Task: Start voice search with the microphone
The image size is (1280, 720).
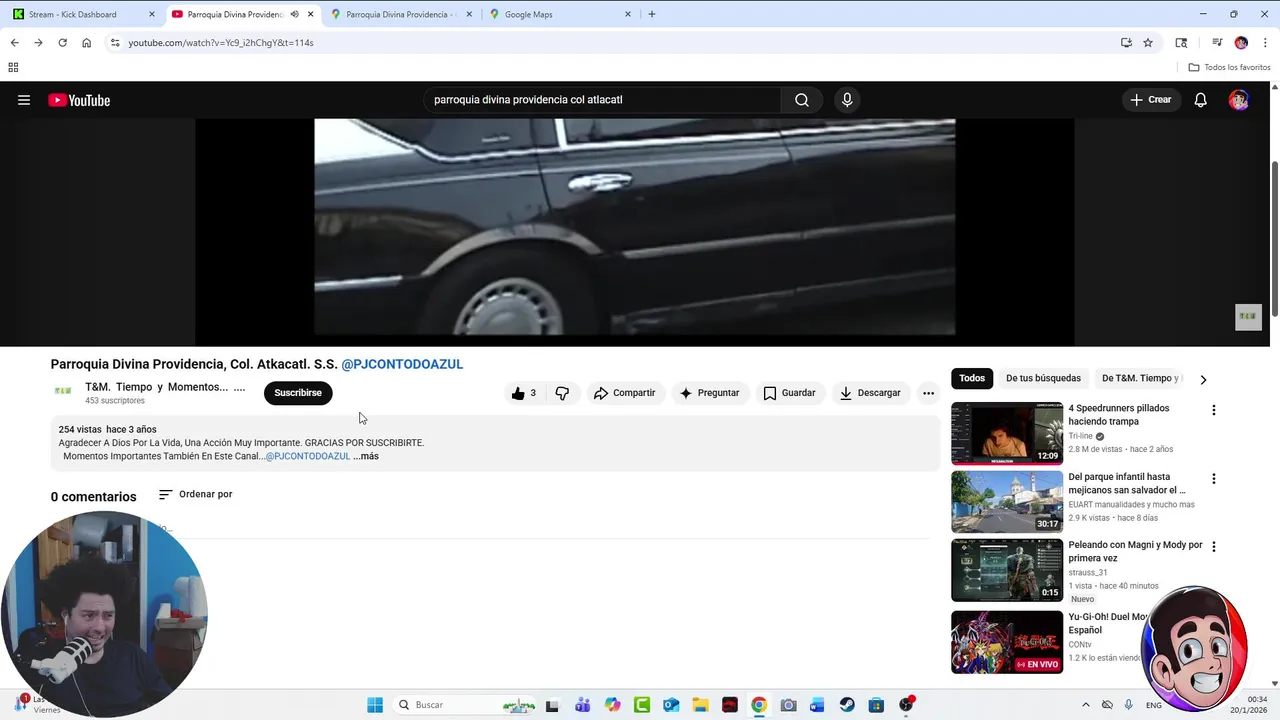Action: pyautogui.click(x=847, y=100)
